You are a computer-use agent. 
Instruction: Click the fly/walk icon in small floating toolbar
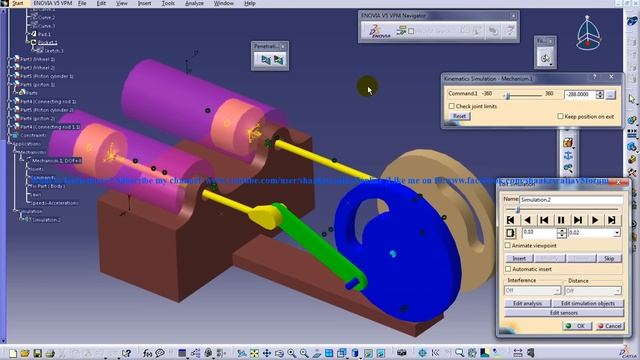tap(546, 58)
